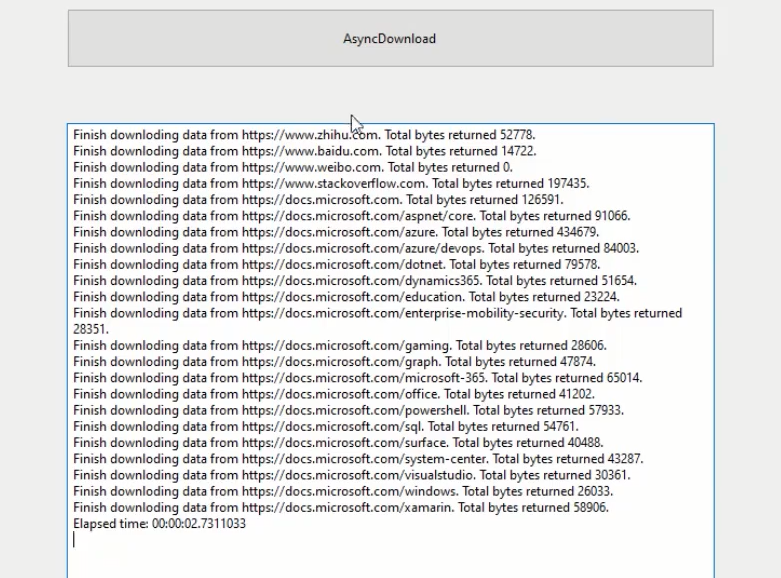Click the windows result with 26033 bytes
The height and width of the screenshot is (578, 781).
pos(343,491)
